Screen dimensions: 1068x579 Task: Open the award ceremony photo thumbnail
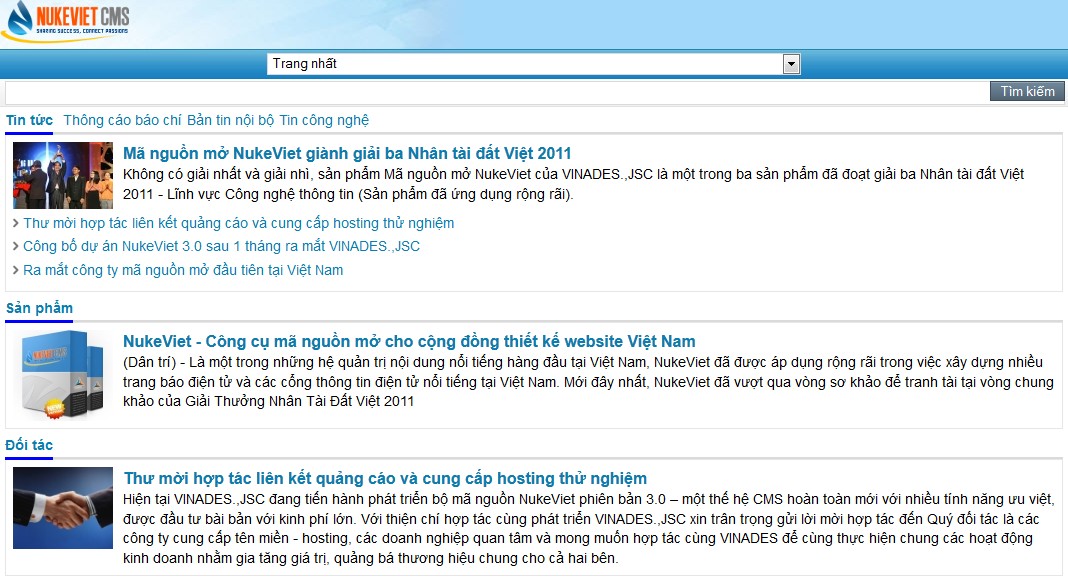click(x=63, y=175)
